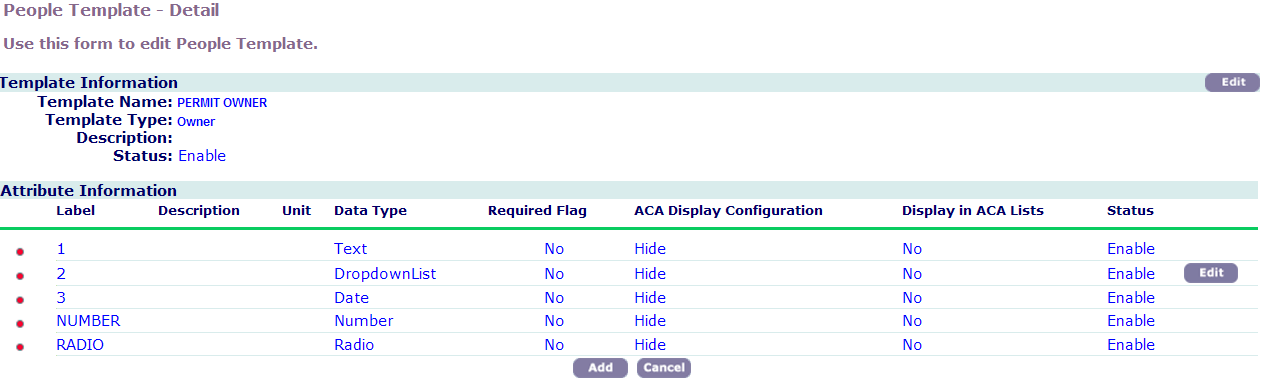Open the NUMBER attribute label
The image size is (1267, 383).
tap(88, 321)
